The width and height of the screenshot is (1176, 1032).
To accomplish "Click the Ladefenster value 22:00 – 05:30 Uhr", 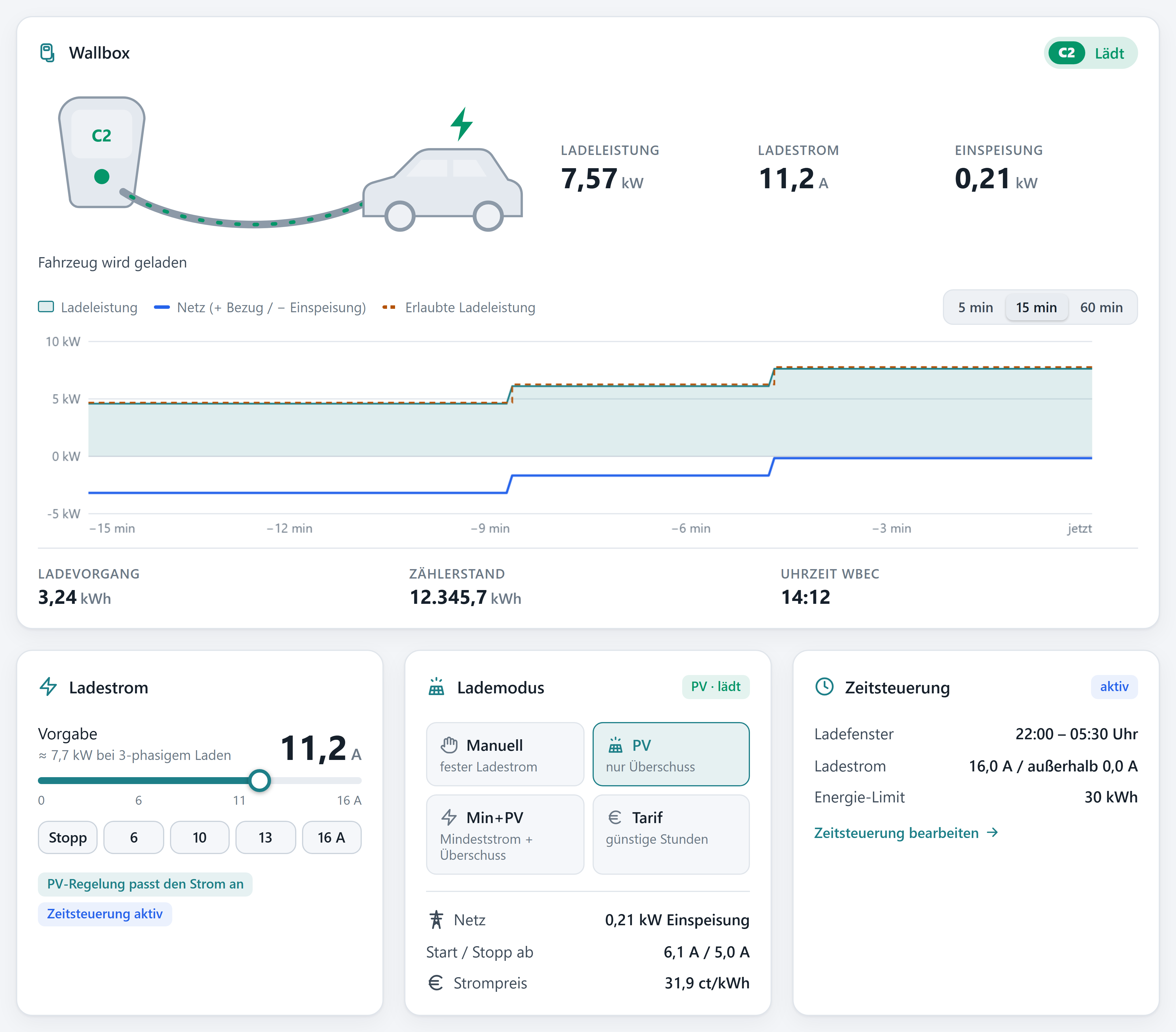I will [x=1076, y=734].
